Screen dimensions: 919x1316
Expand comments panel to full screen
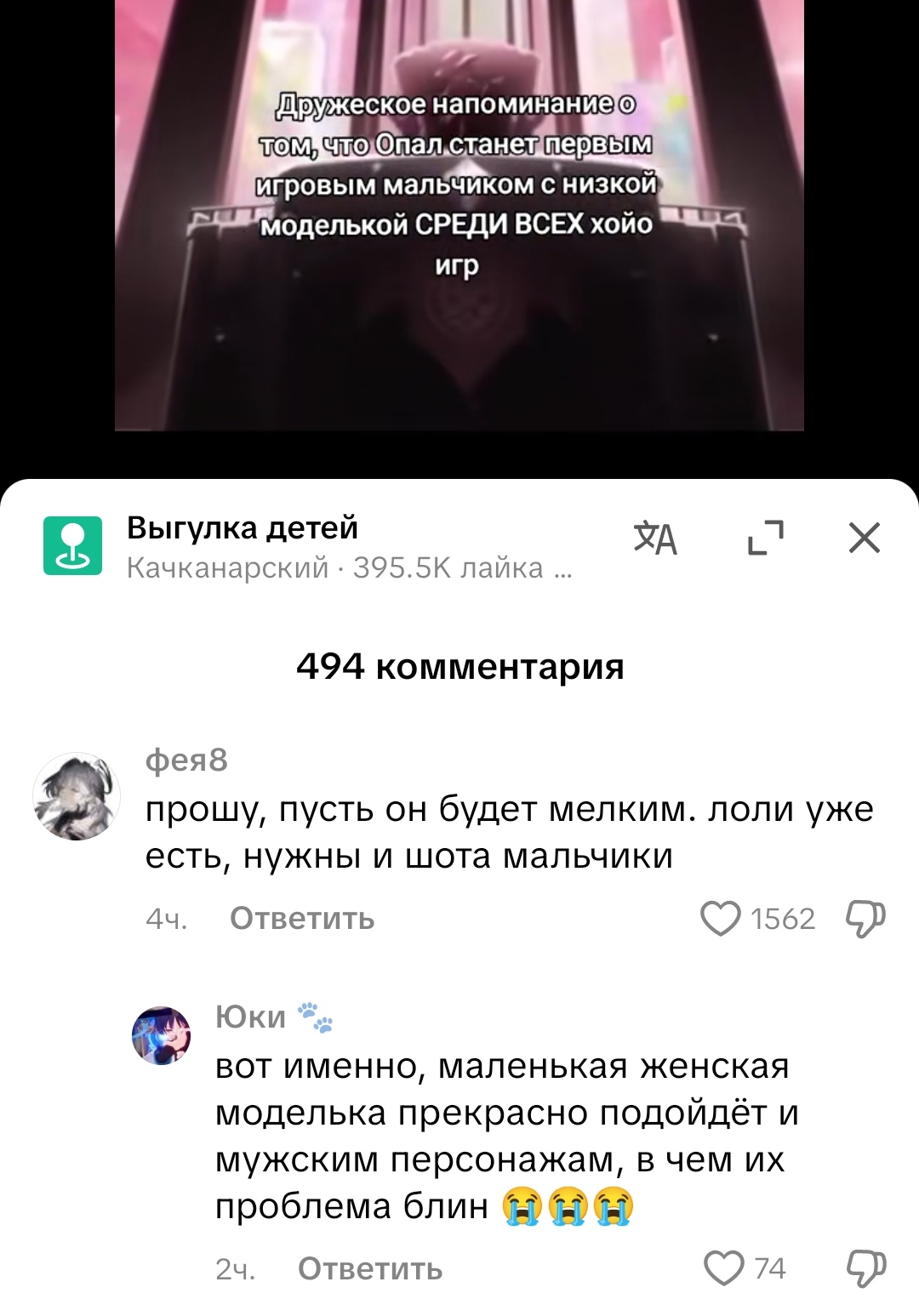pyautogui.click(x=765, y=538)
